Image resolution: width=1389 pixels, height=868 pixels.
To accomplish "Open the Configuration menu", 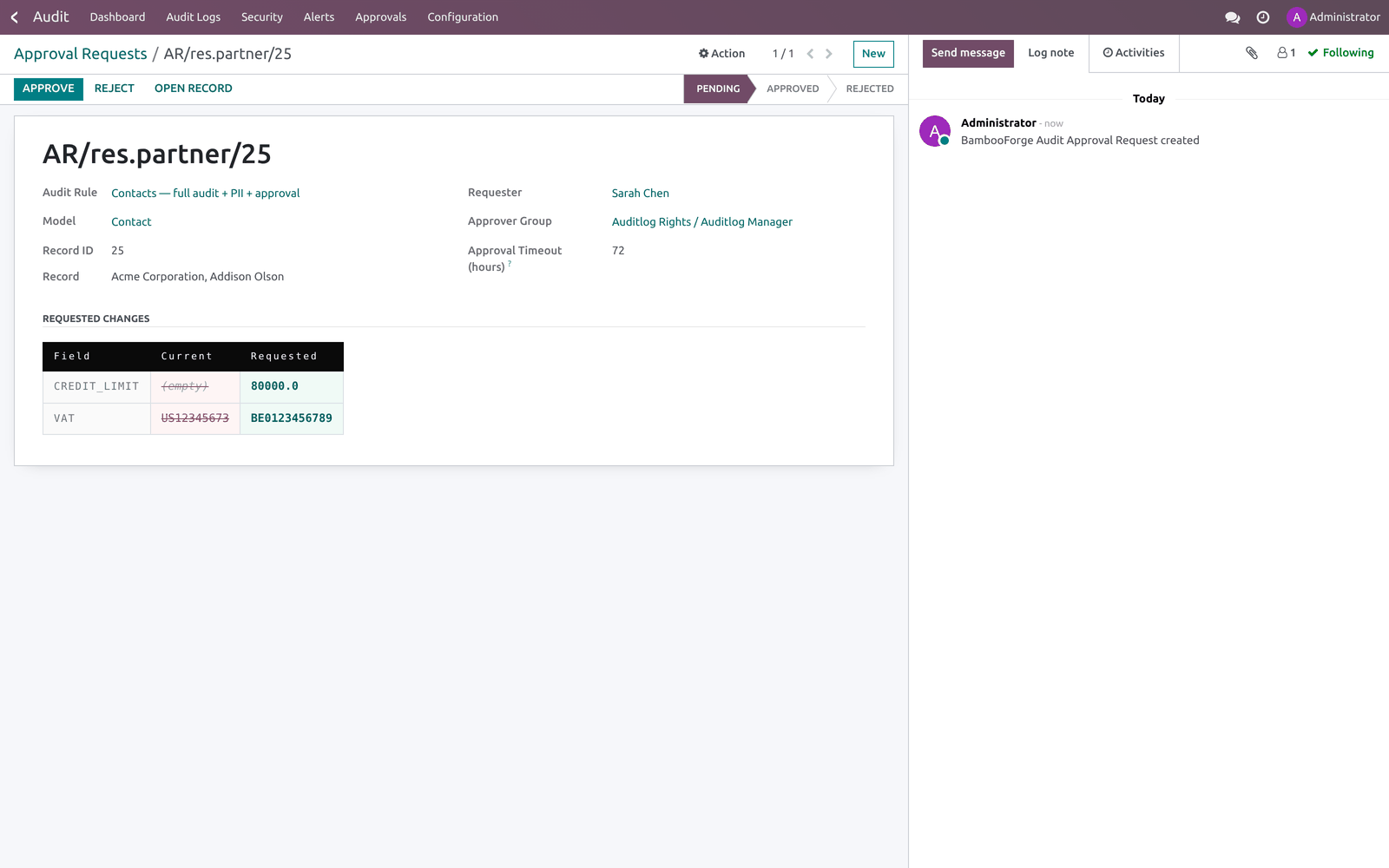I will 463,17.
